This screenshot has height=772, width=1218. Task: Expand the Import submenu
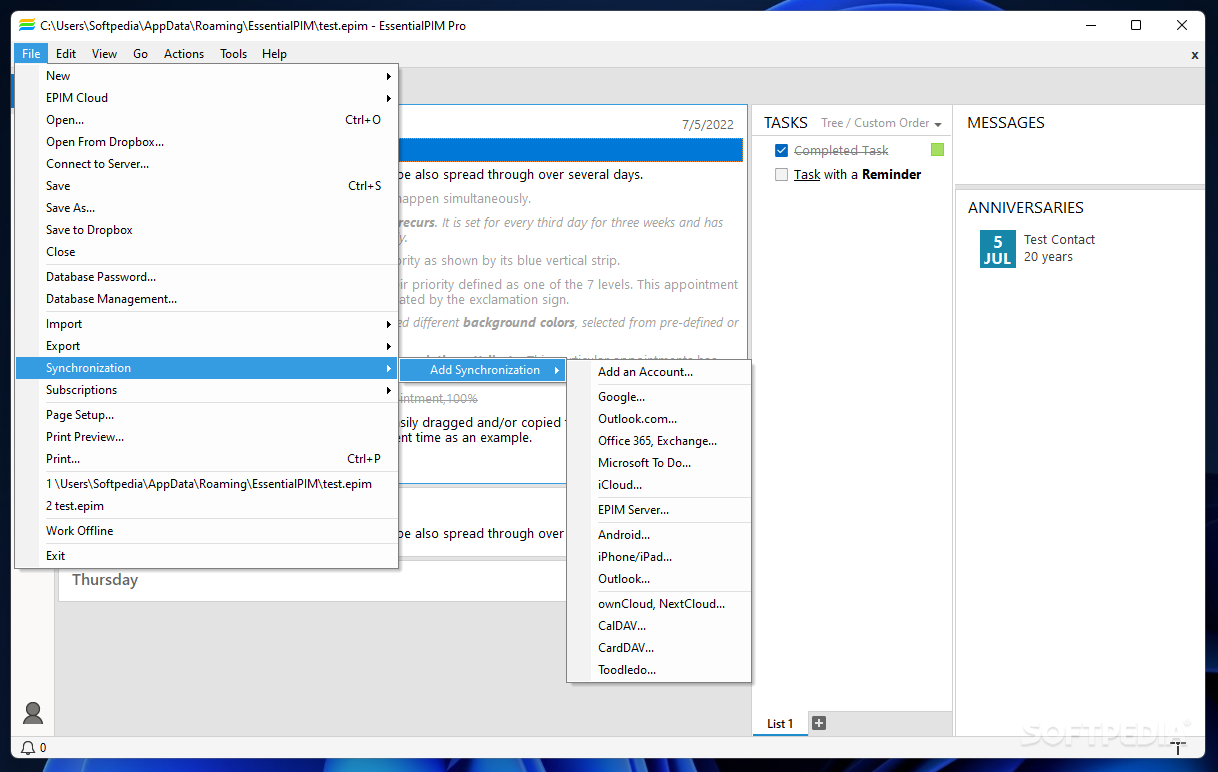(x=207, y=324)
